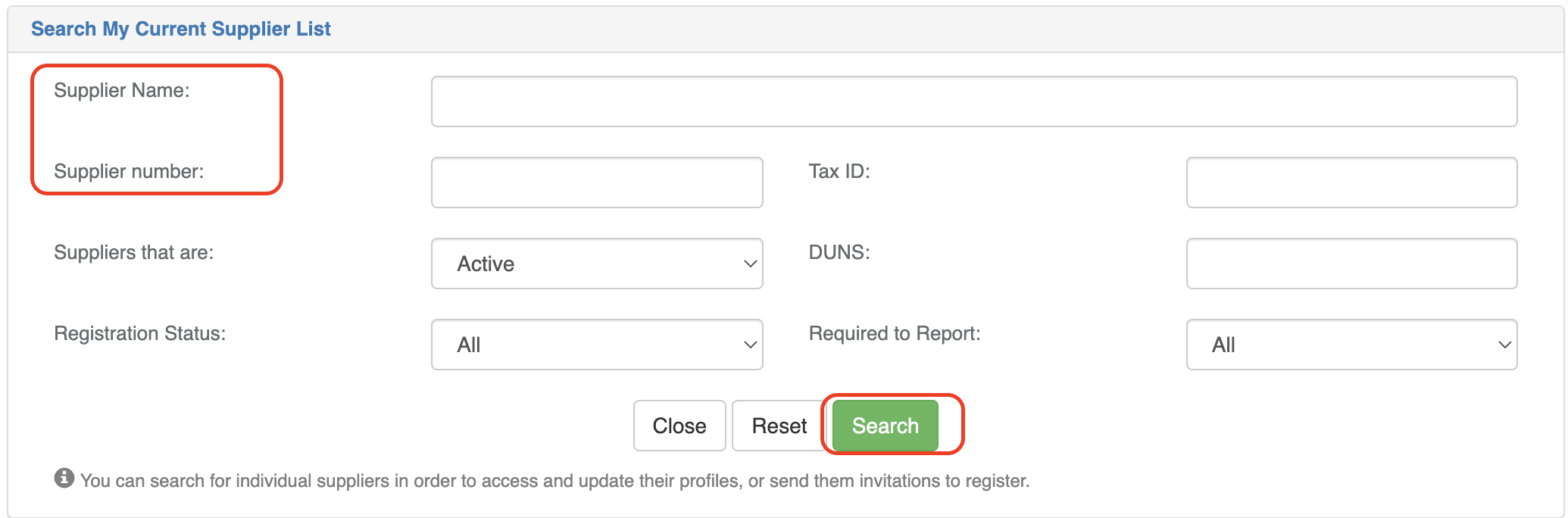Viewport: 1568px width, 518px height.
Task: Click the Tax ID label
Action: coord(839,171)
